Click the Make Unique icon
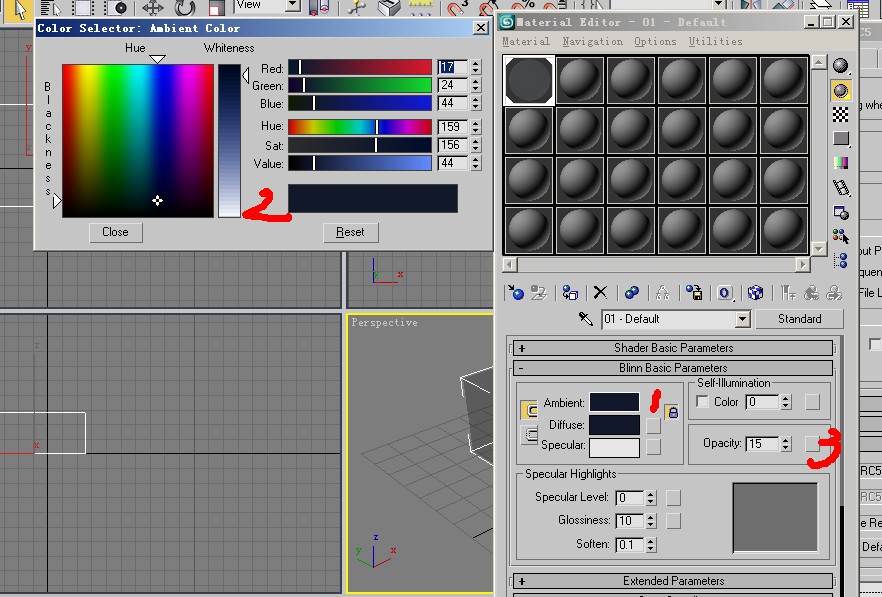 [663, 292]
